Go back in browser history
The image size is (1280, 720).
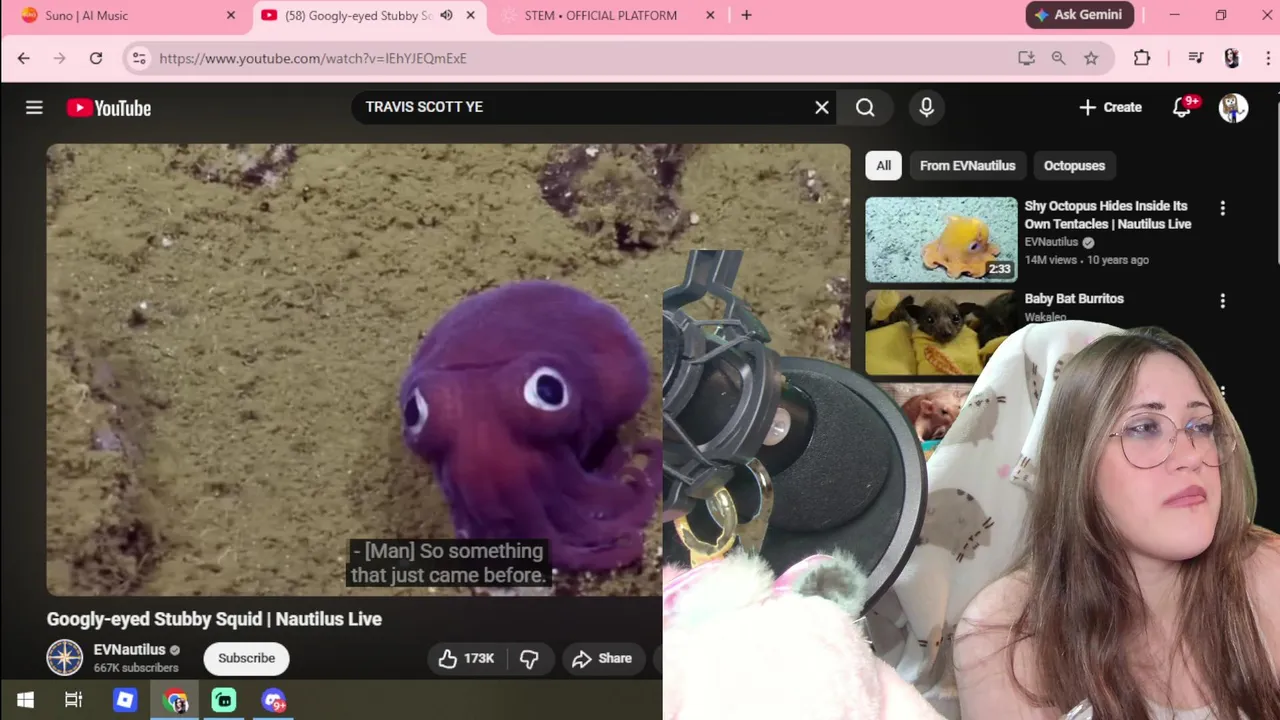[24, 58]
